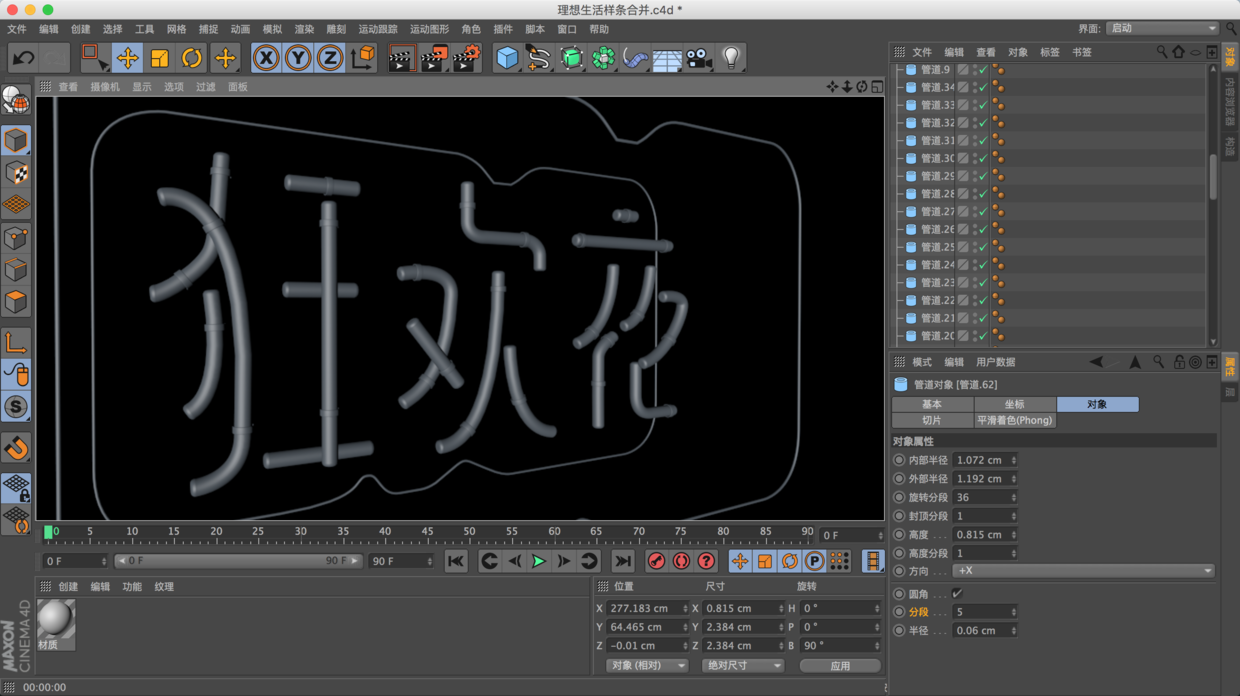
Task: Activate the Rotate tool in the top toolbar
Action: 191,58
